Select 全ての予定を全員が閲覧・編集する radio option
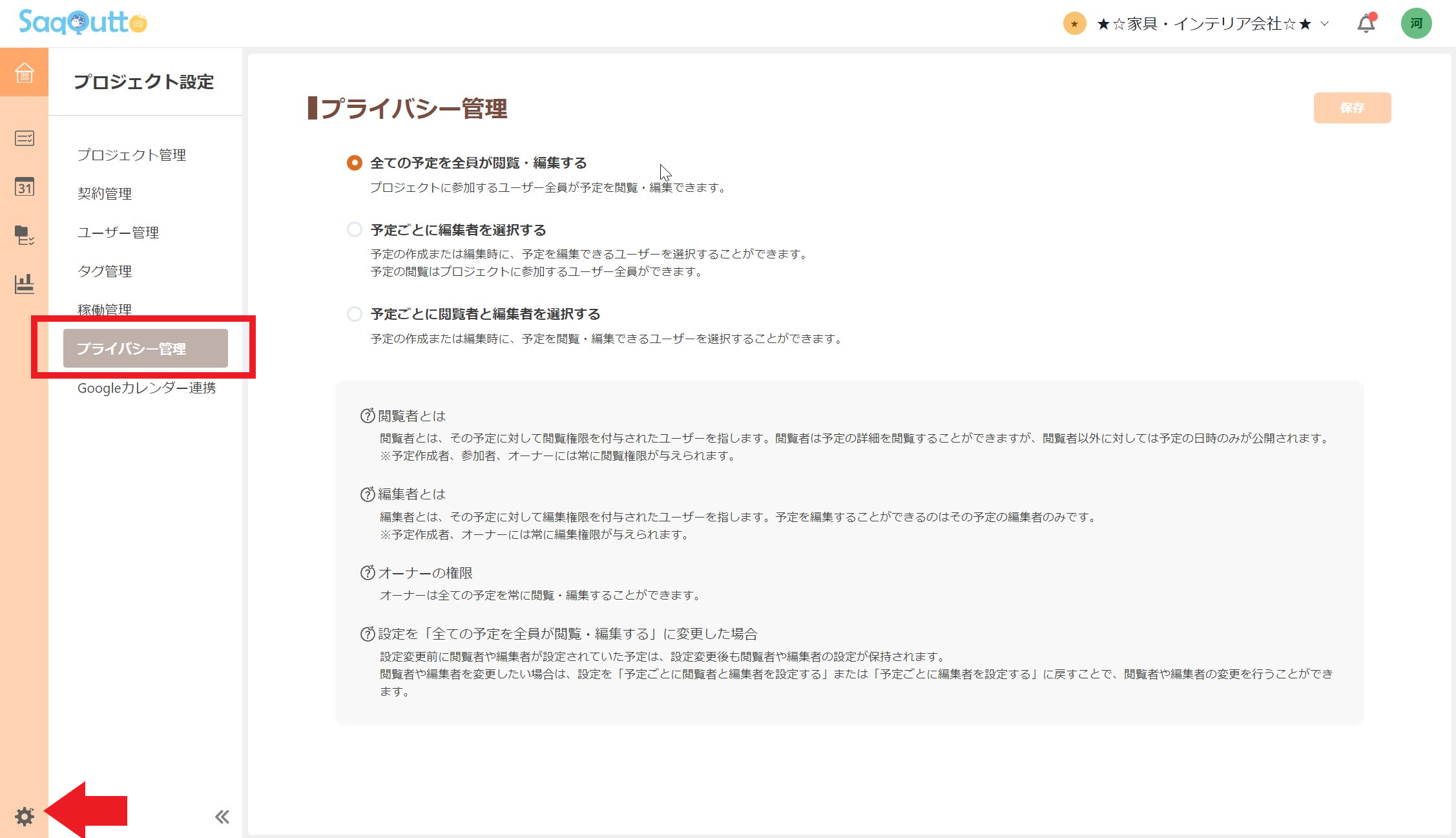1456x838 pixels. coord(355,163)
